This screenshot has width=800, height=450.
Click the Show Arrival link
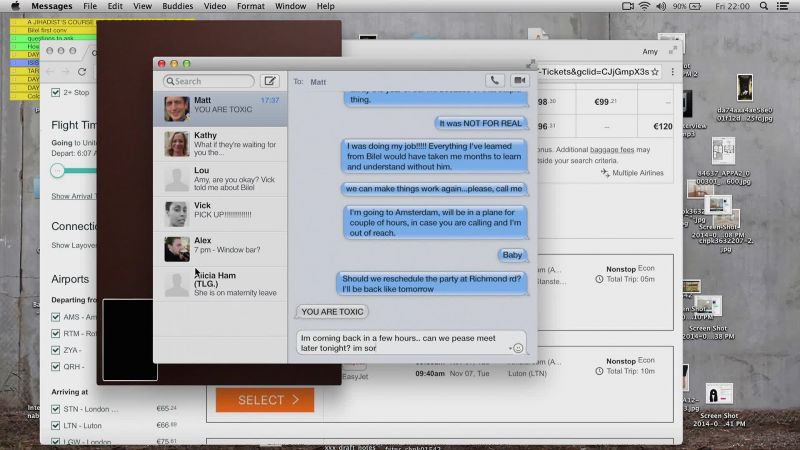(x=73, y=196)
